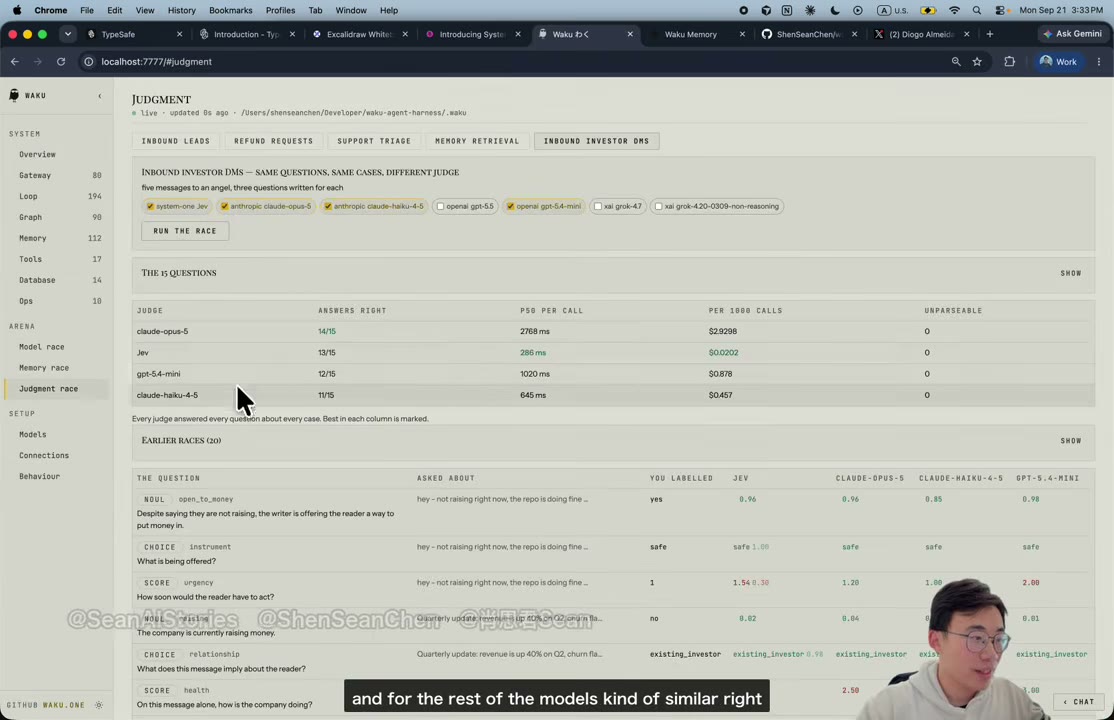Toggle theme icon next to waku.one
1114x720 pixels.
click(99, 705)
